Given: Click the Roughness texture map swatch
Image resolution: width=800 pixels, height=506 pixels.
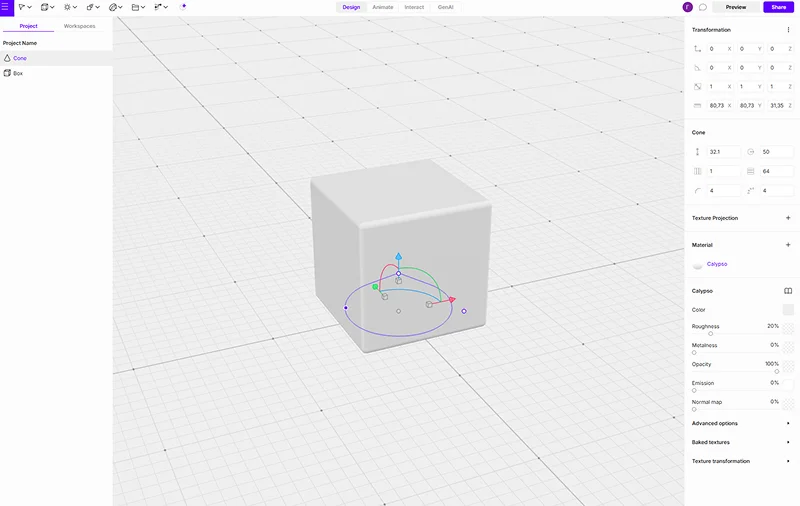Looking at the screenshot, I should (788, 327).
